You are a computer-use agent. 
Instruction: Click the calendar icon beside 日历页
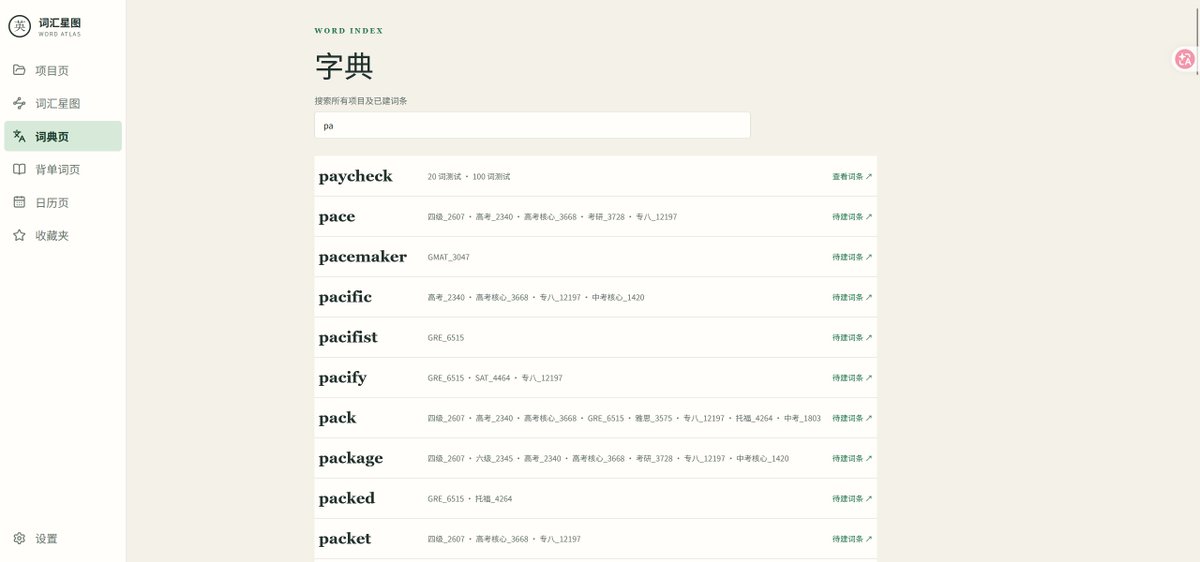[19, 202]
